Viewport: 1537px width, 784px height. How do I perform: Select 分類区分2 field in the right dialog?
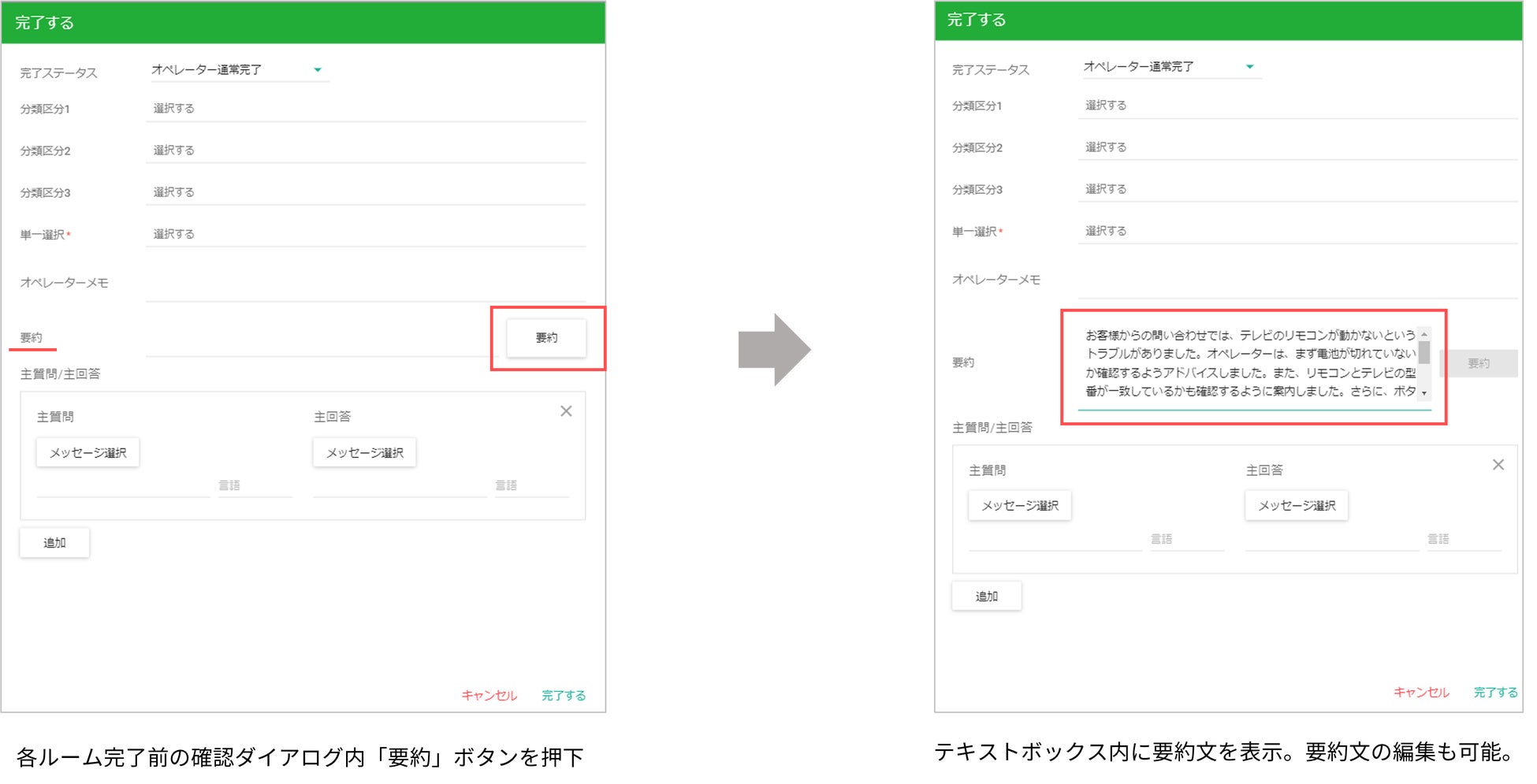1298,147
